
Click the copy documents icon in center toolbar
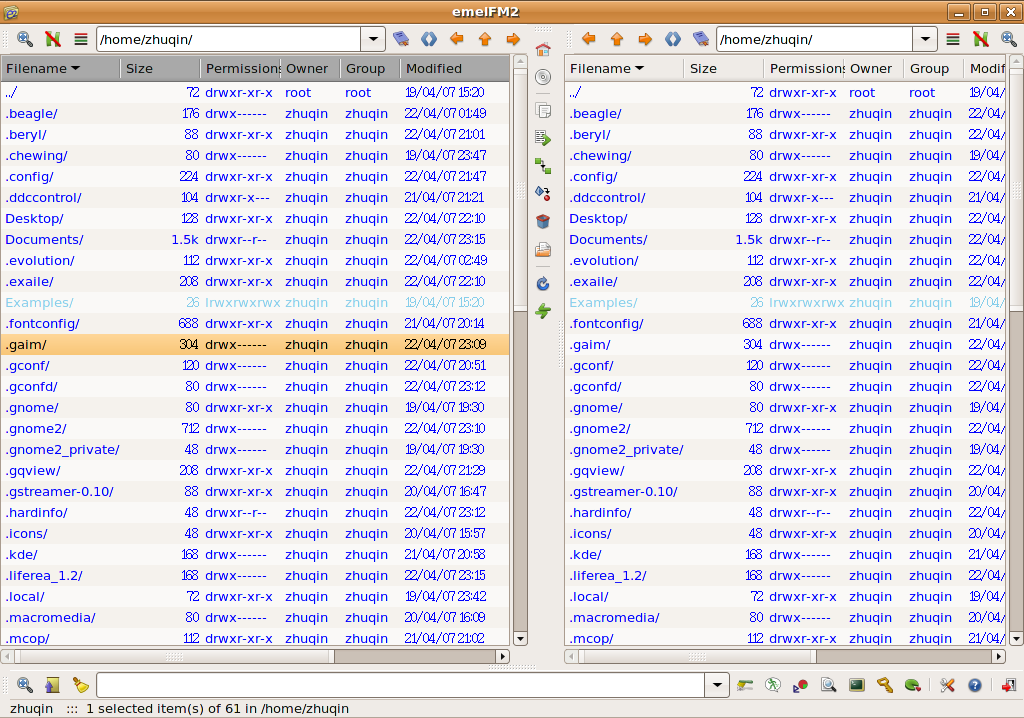(x=543, y=110)
